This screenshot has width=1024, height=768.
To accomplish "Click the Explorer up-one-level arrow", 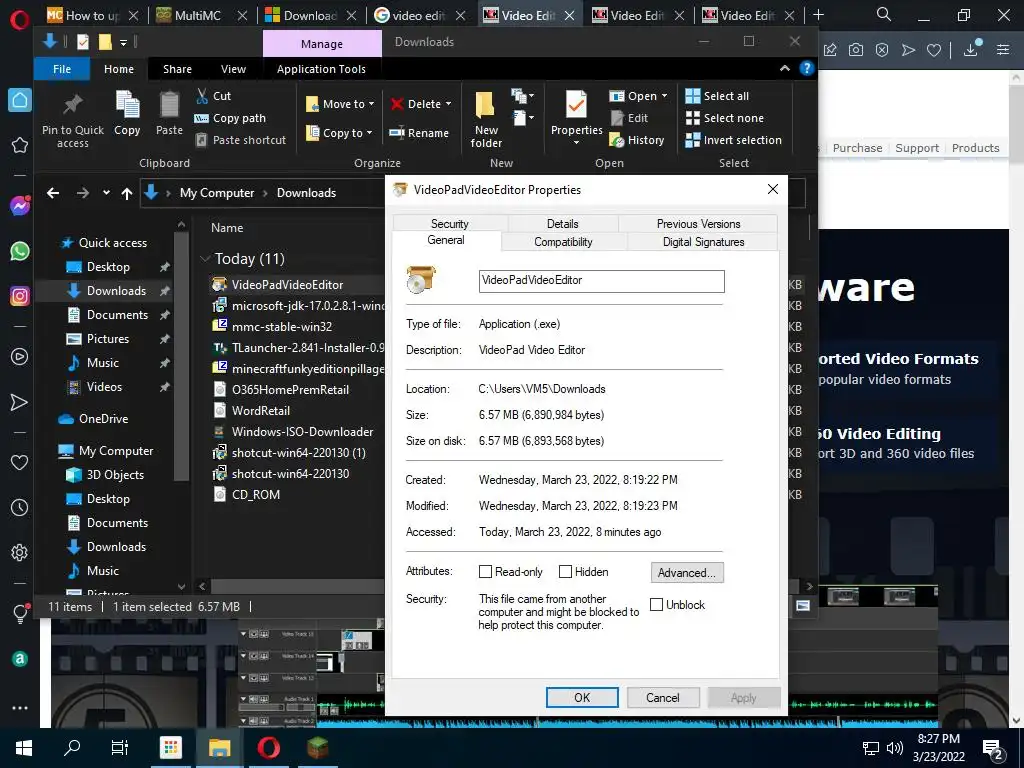I will click(127, 193).
